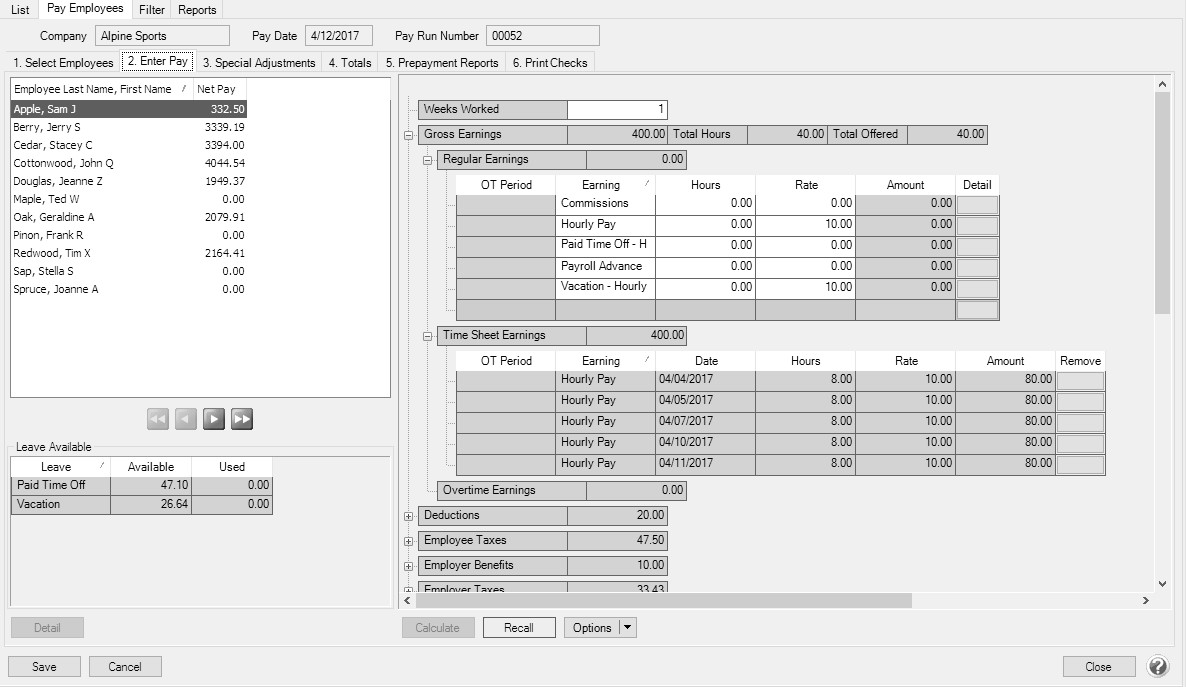Click Remove button for 04/04/2017 time sheet entry
The width and height of the screenshot is (1186, 687).
click(x=1080, y=380)
